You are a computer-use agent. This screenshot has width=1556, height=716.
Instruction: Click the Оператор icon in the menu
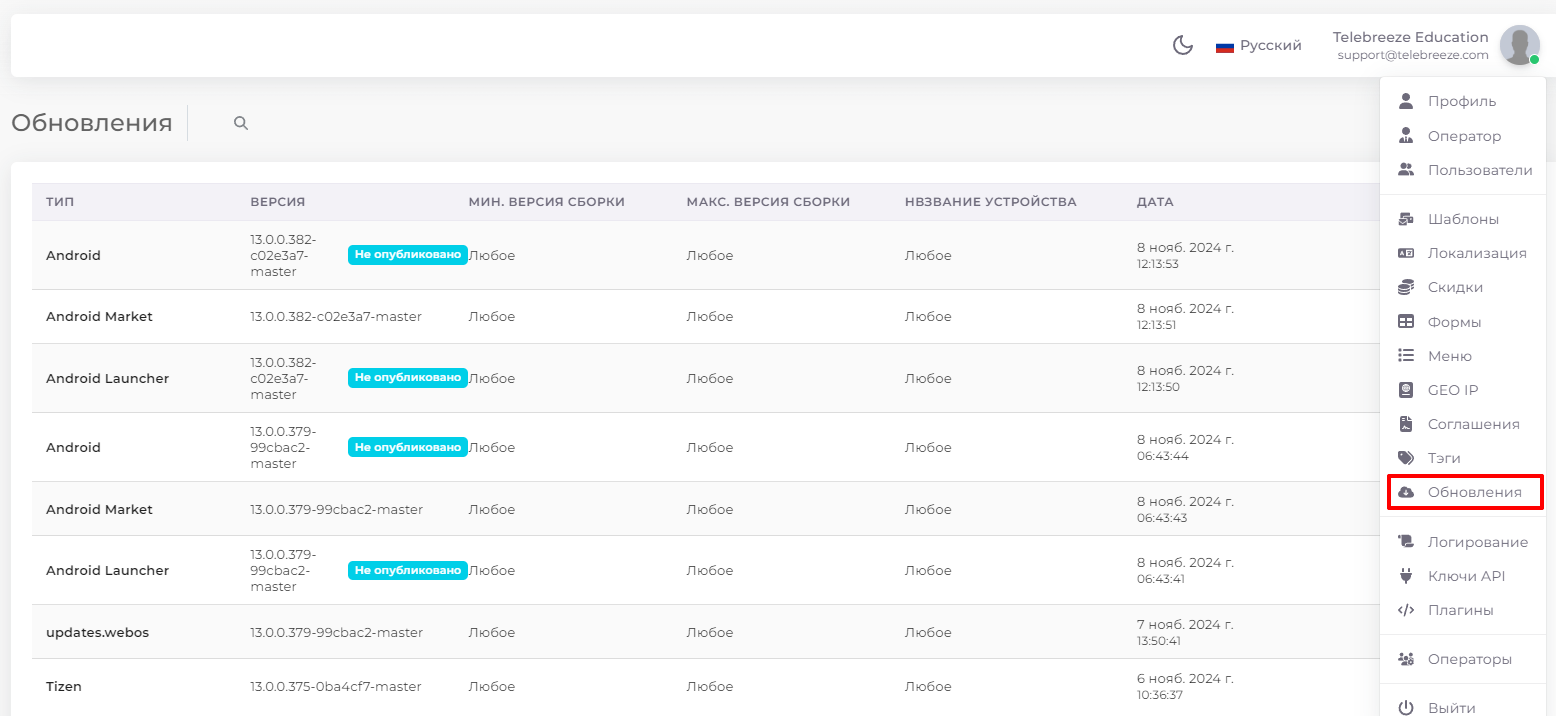[1406, 136]
